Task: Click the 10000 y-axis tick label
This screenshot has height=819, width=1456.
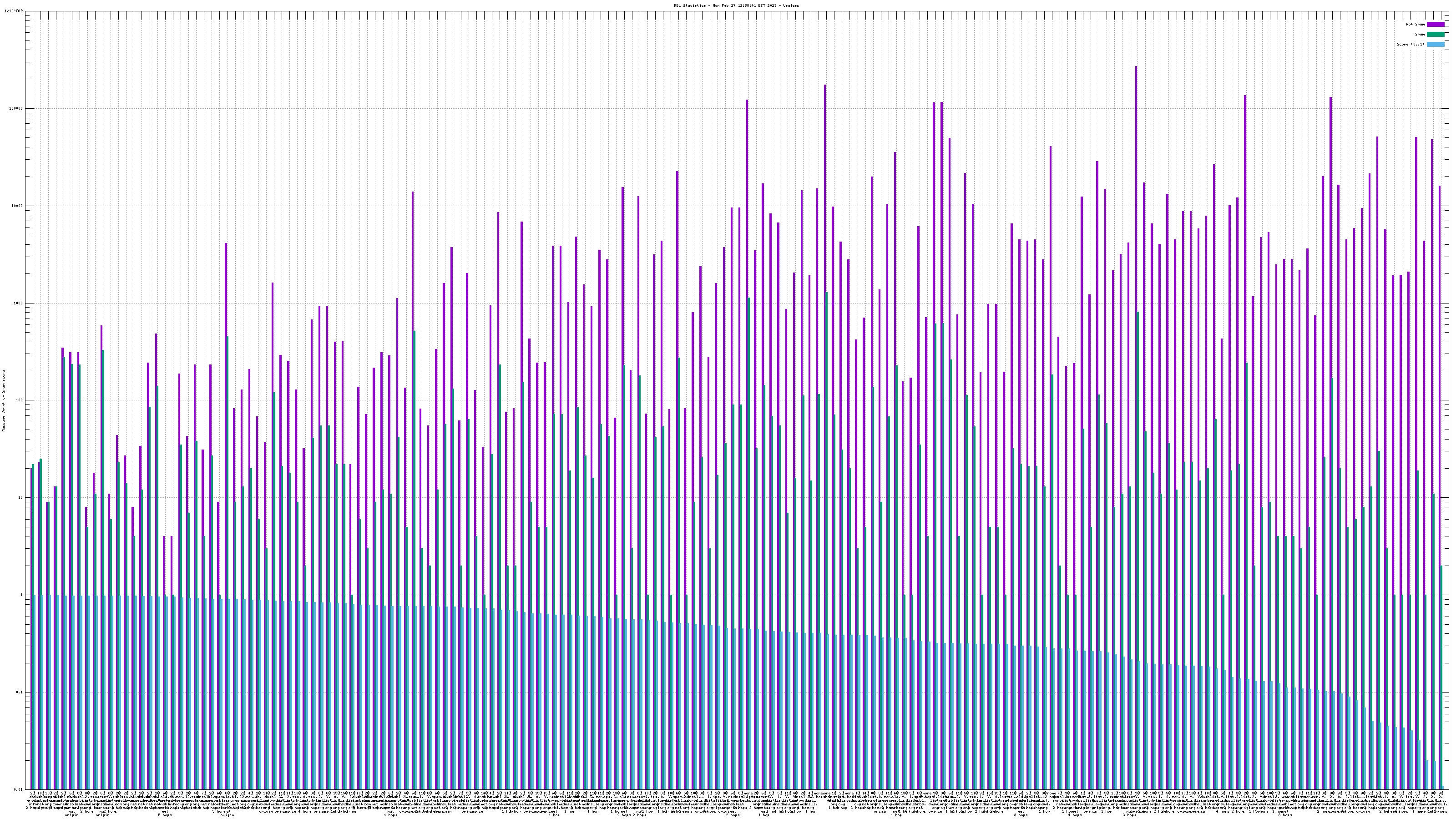Action: coord(18,206)
